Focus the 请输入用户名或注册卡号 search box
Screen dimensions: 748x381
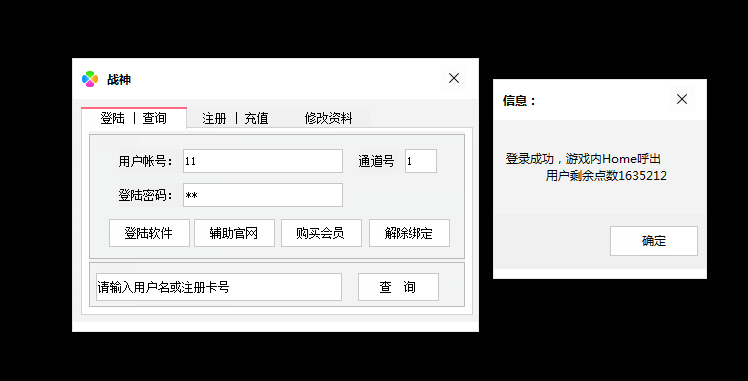tap(219, 287)
